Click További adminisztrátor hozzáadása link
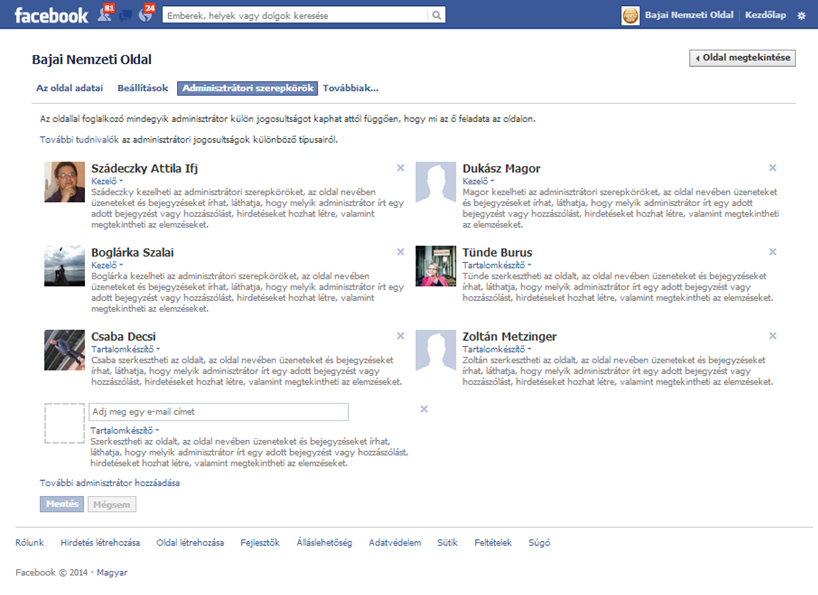 click(x=110, y=483)
